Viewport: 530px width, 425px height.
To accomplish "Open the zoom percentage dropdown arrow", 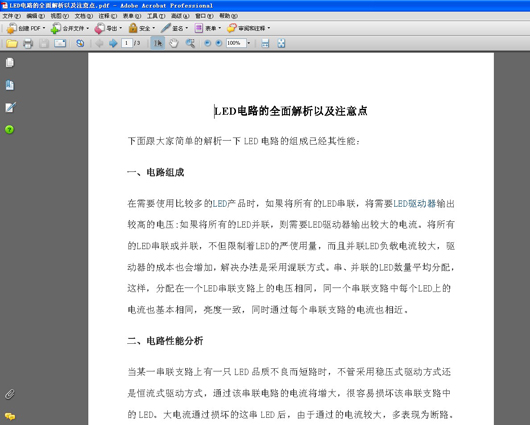I will (x=249, y=43).
